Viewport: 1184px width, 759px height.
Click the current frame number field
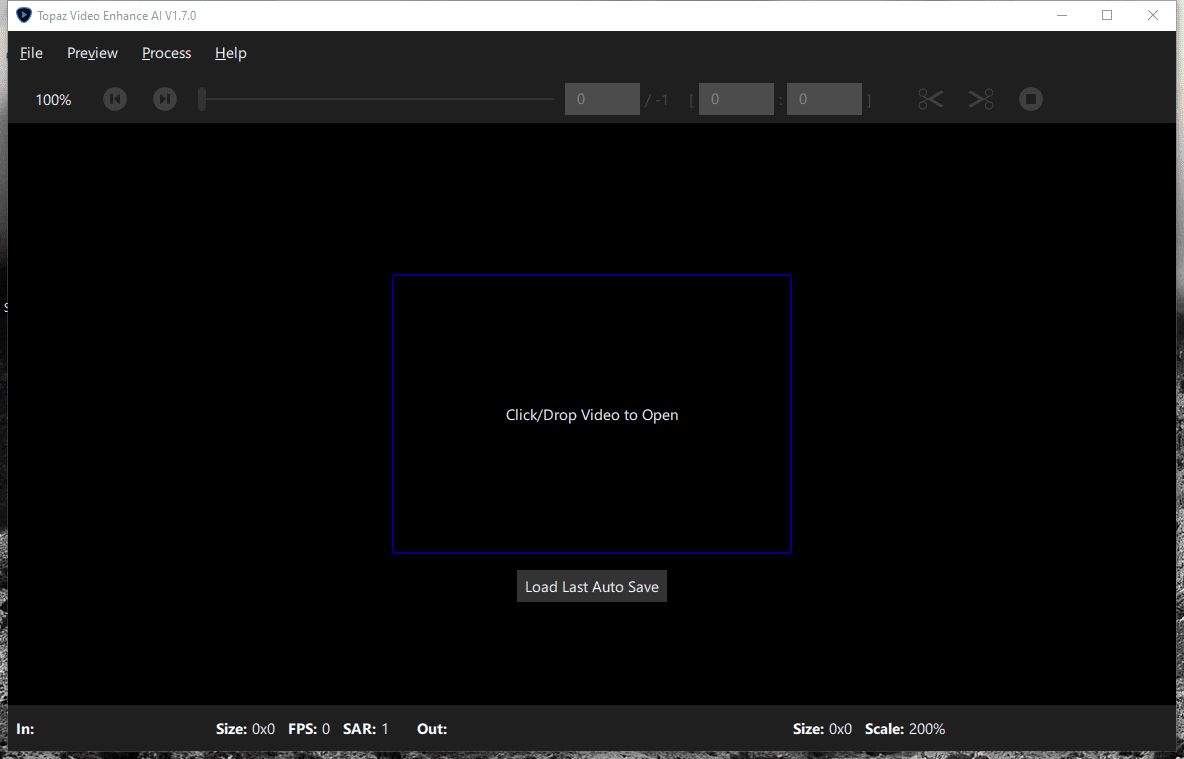click(602, 99)
